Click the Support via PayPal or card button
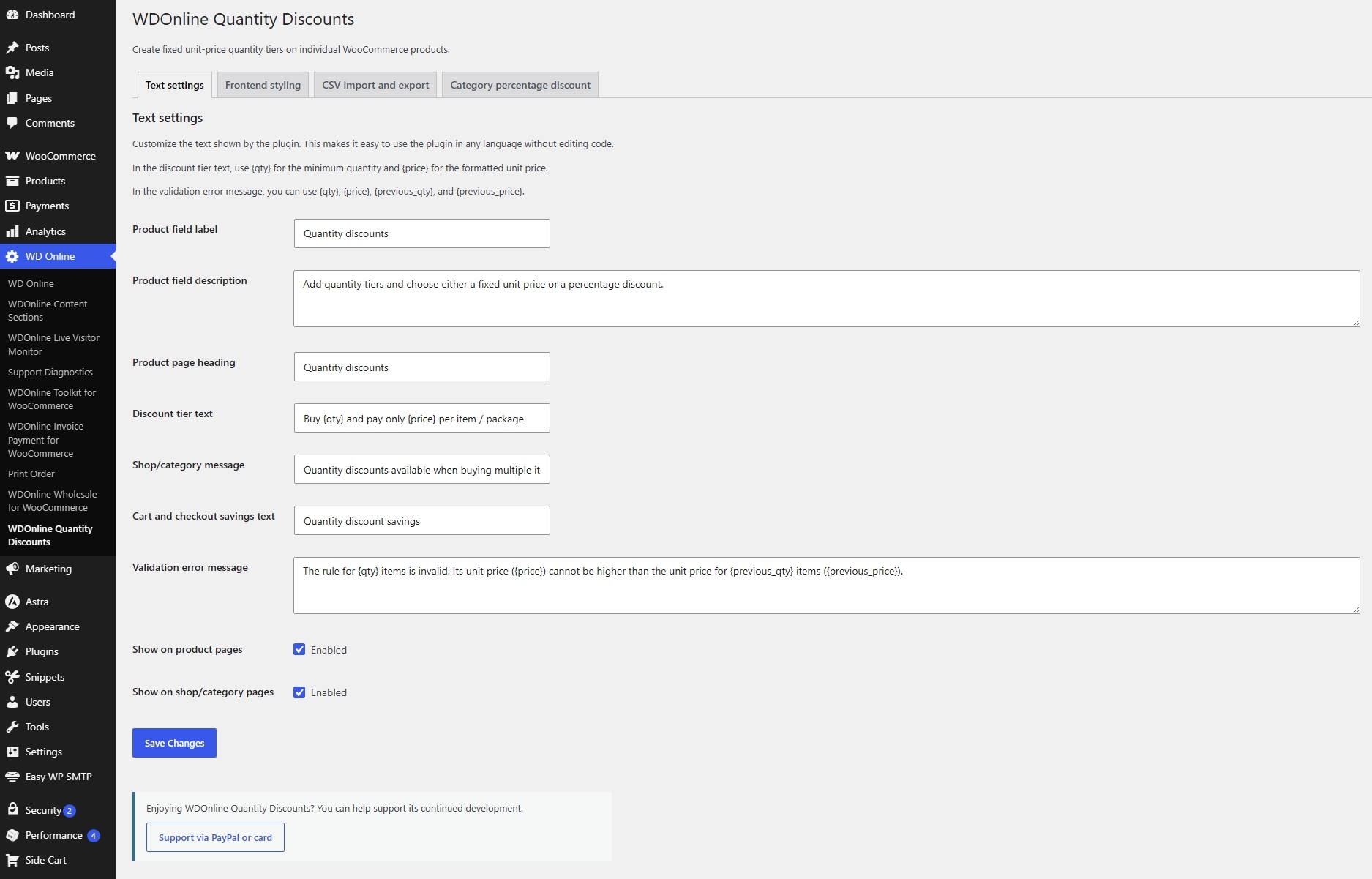1372x879 pixels. pyautogui.click(x=215, y=837)
